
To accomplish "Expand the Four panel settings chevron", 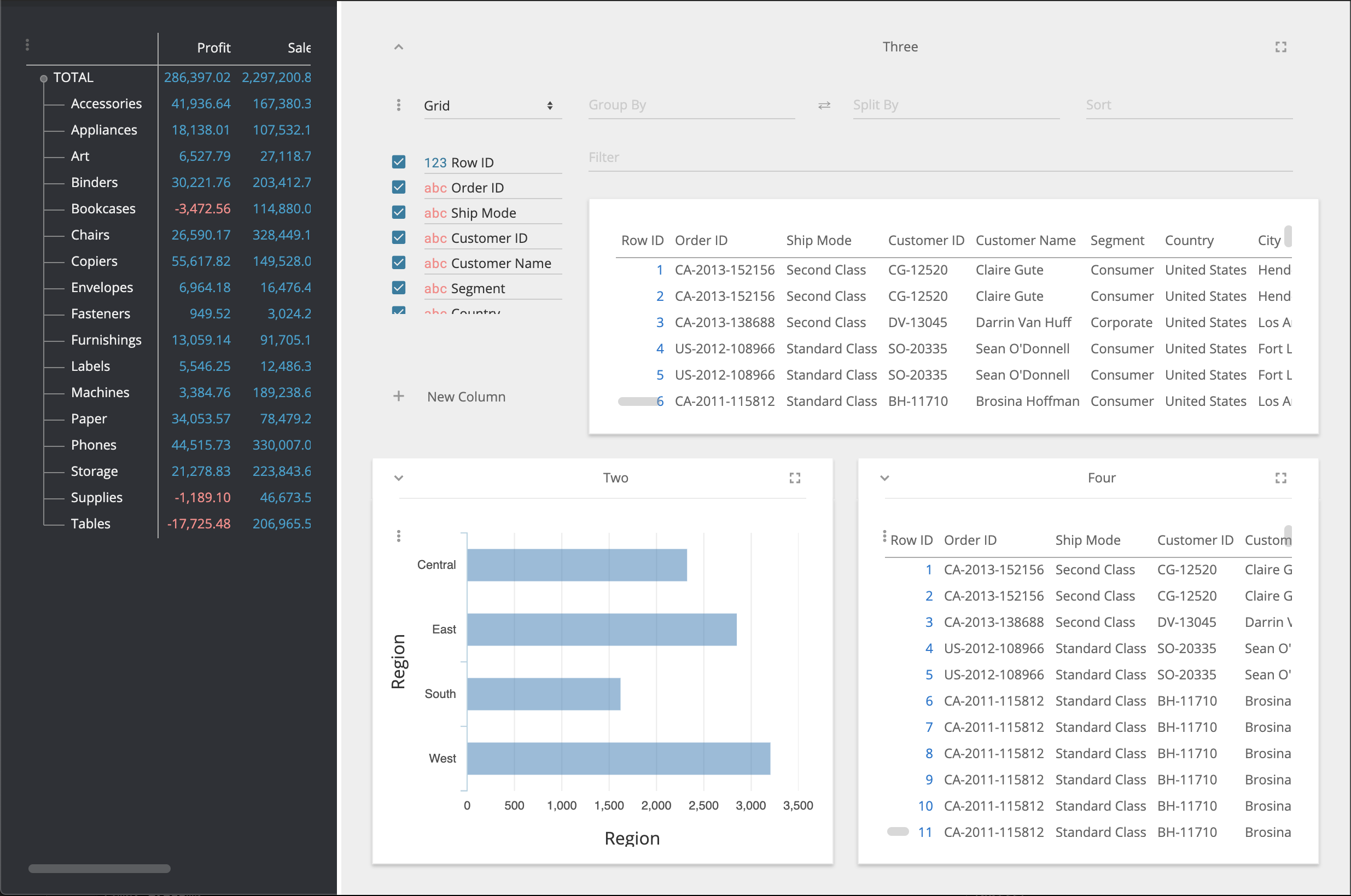I will click(x=884, y=478).
